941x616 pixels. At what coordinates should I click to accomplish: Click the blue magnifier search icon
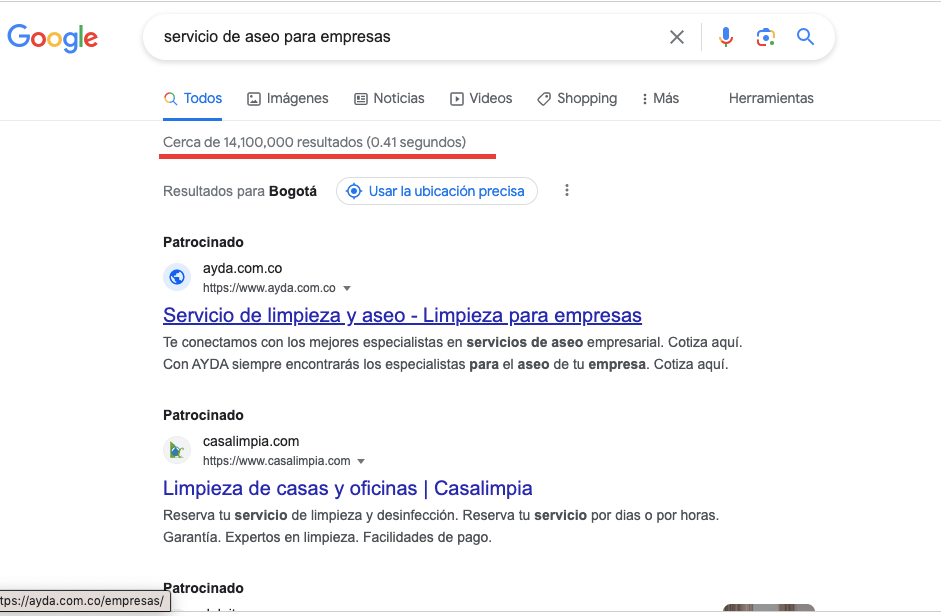[805, 37]
